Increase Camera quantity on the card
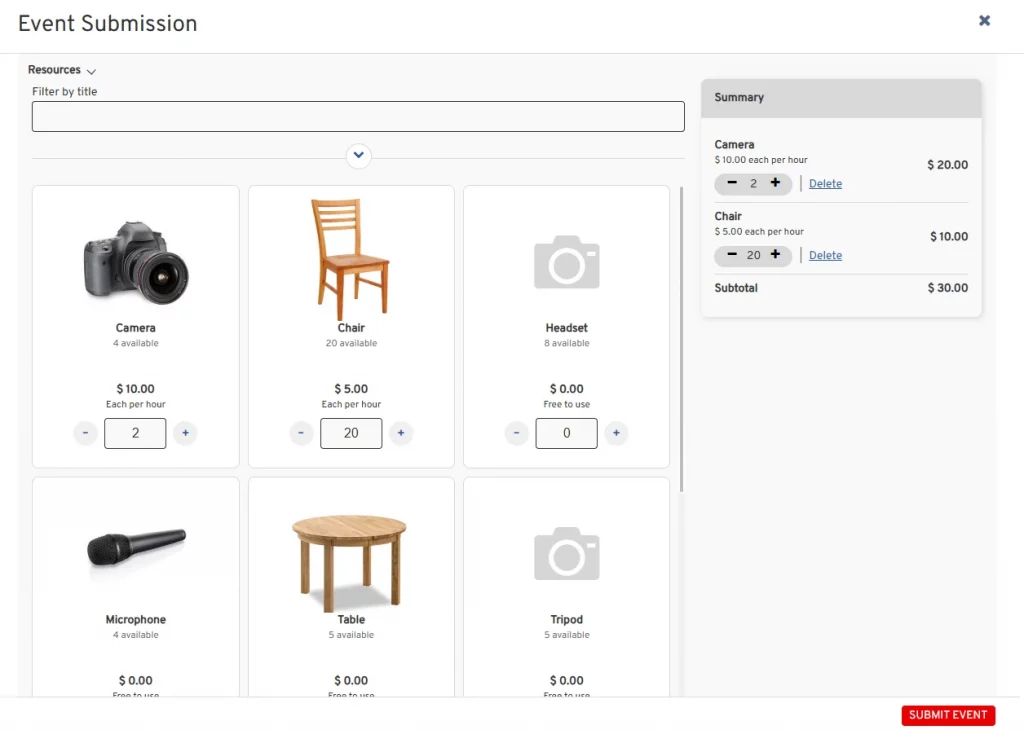 [185, 433]
